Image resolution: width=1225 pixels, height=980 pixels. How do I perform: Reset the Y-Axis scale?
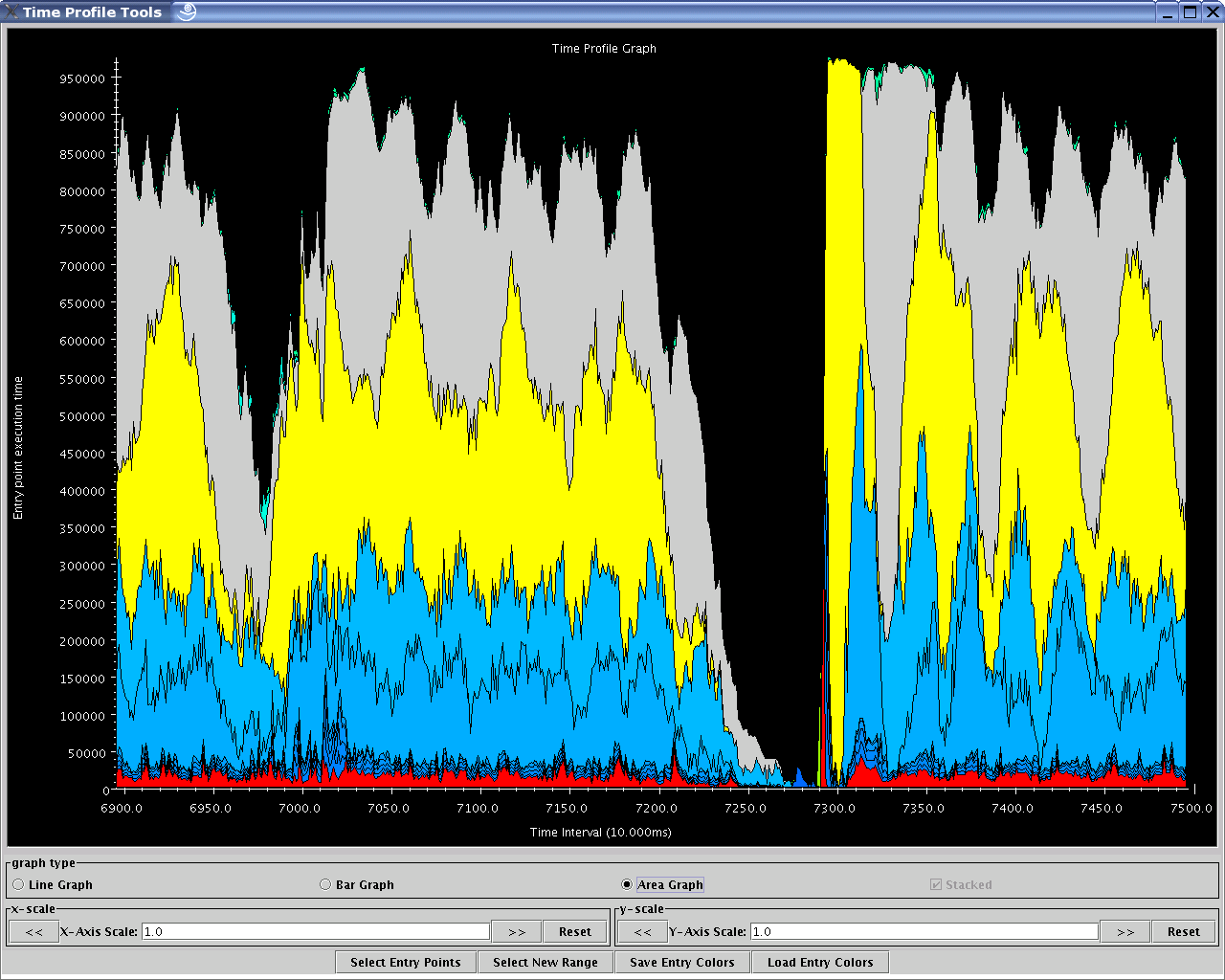1183,932
